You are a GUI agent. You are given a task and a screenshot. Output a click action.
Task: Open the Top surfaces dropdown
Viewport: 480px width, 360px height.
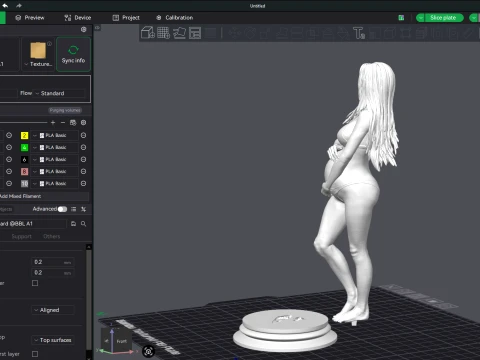click(53, 340)
